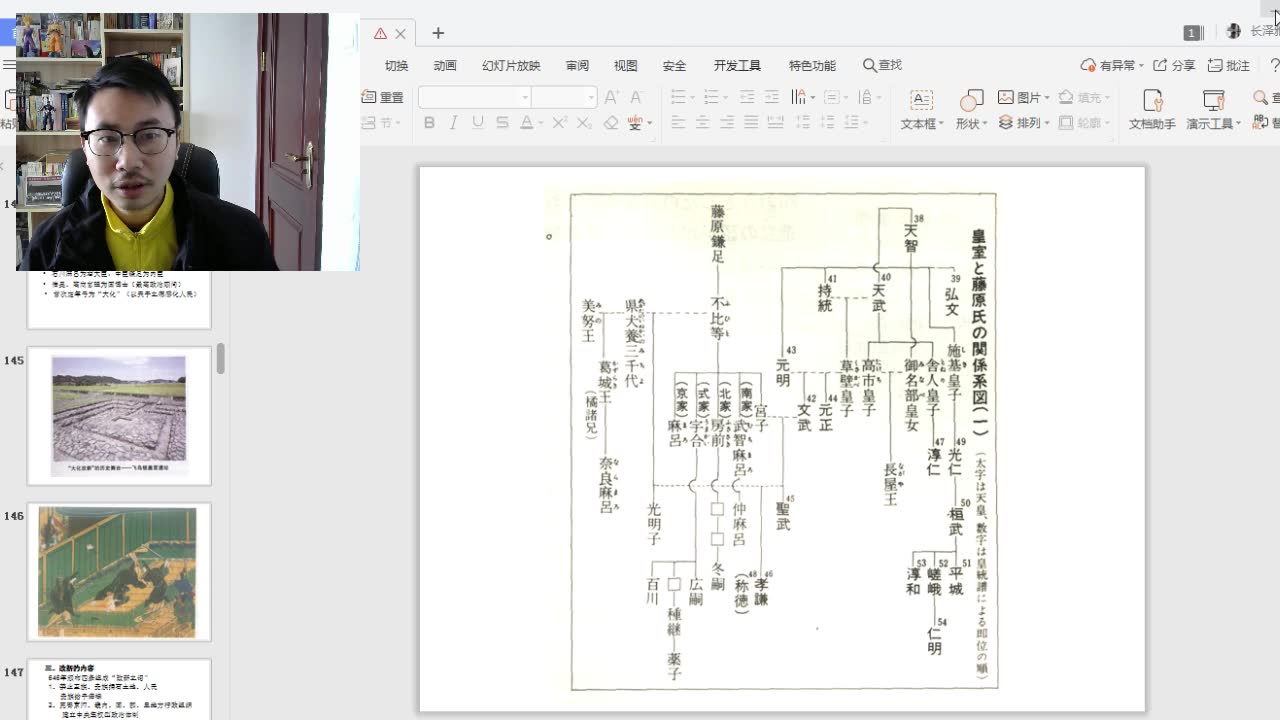
Task: Click the decrease indent icon
Action: [x=747, y=97]
